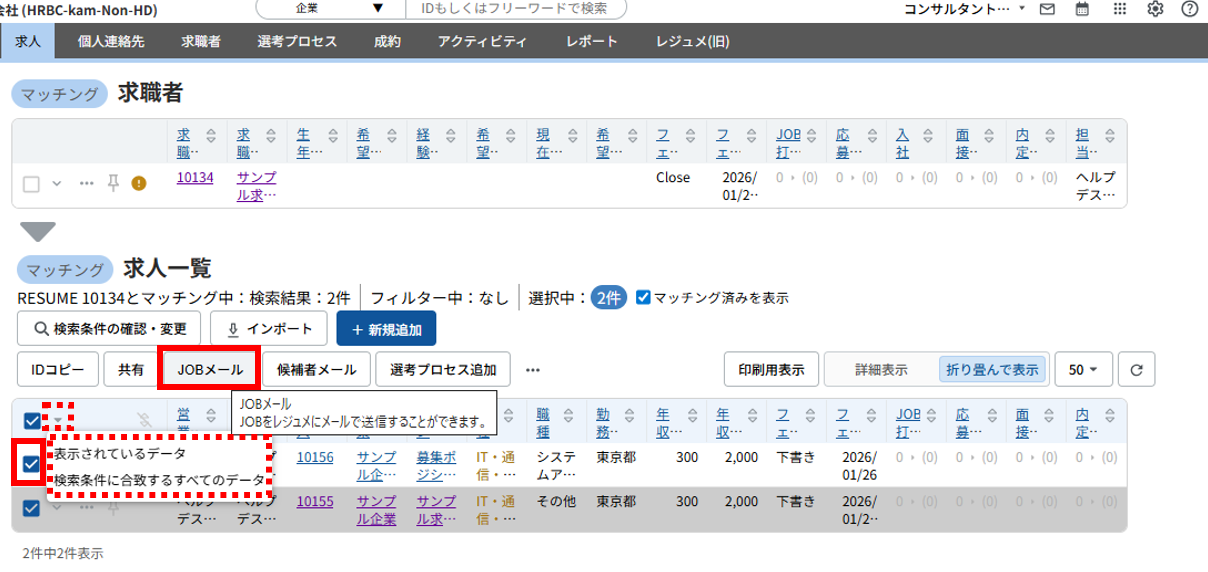Uncheck the select-all checkbox in job list header
Screen dimensions: 1208x572
(31, 420)
